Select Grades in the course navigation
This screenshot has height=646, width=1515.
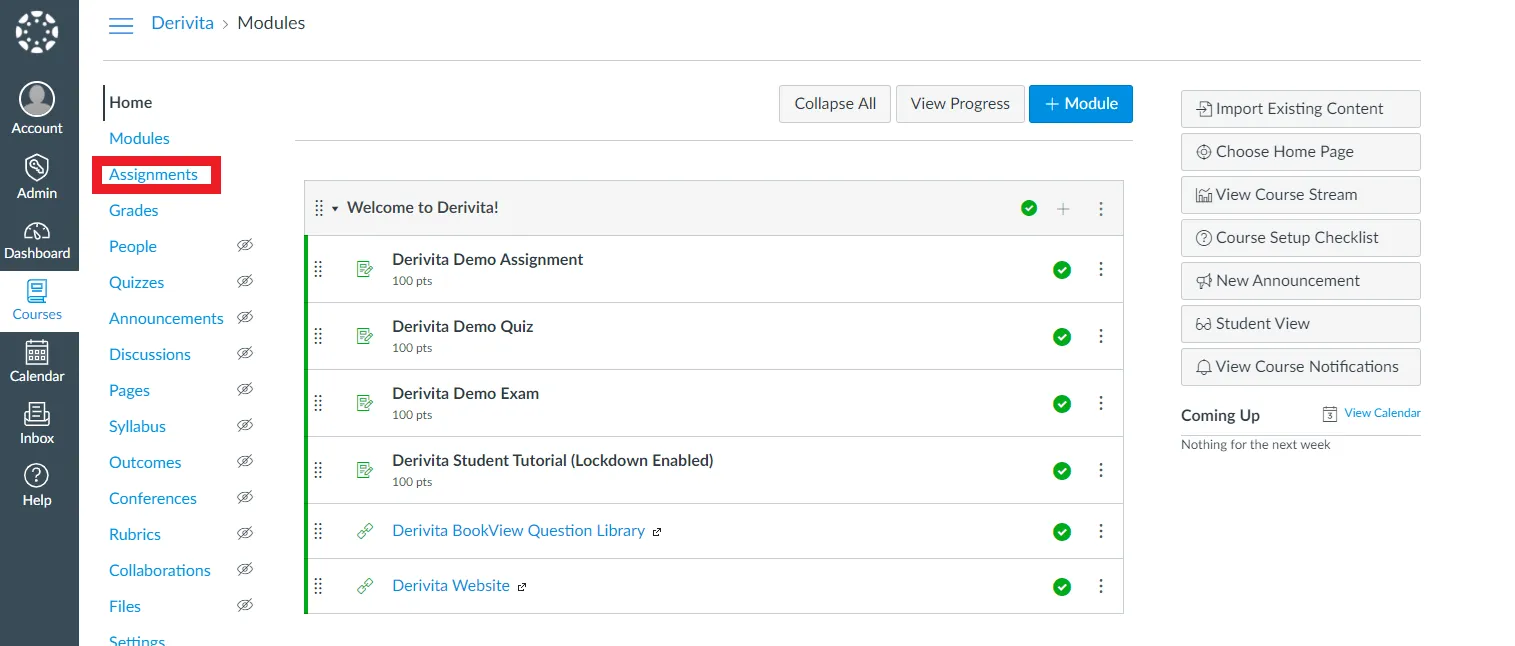[133, 210]
